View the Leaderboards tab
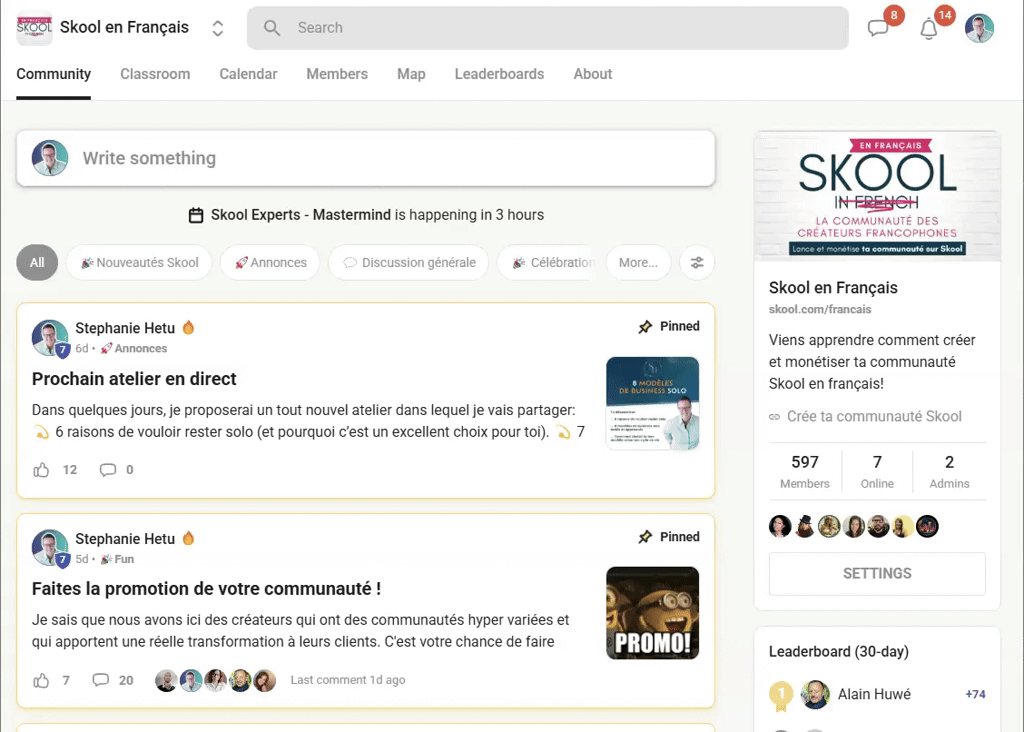This screenshot has height=732, width=1024. coord(499,74)
